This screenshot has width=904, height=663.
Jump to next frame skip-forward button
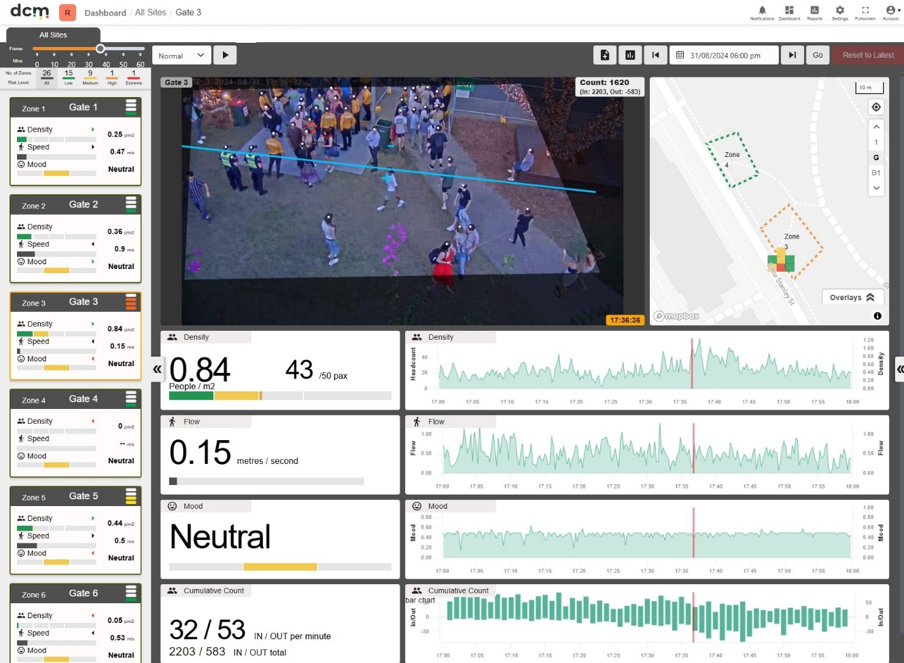[x=792, y=55]
